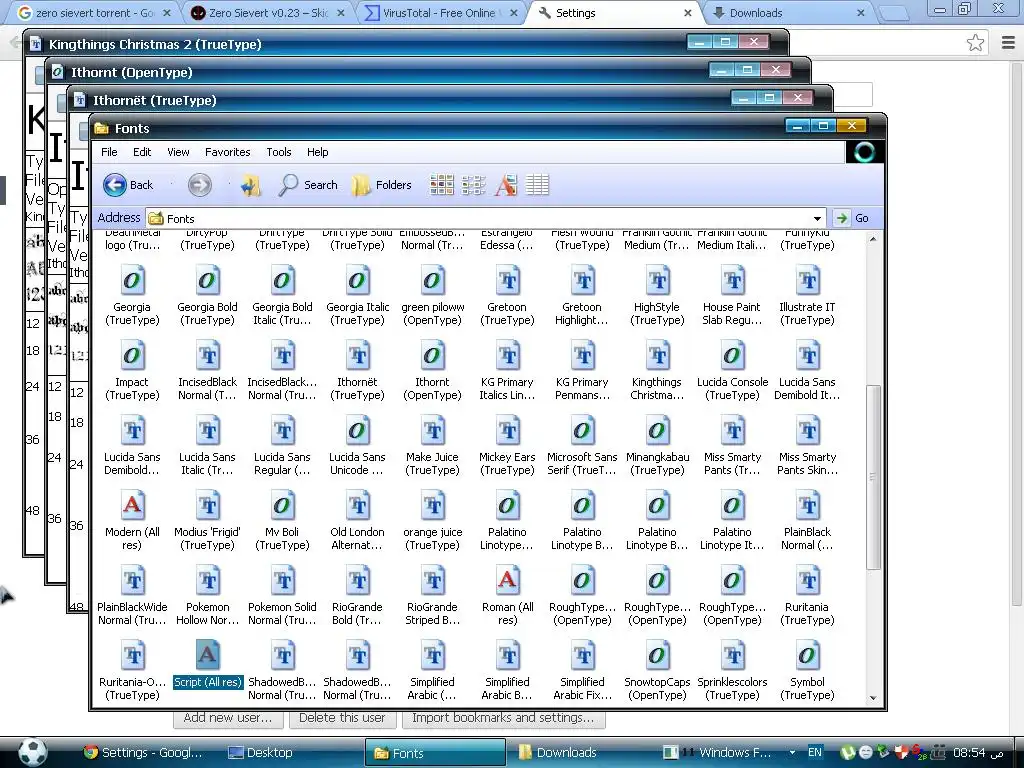Select the Ruritania (TrueType) font icon
The height and width of the screenshot is (768, 1024).
[x=808, y=581]
